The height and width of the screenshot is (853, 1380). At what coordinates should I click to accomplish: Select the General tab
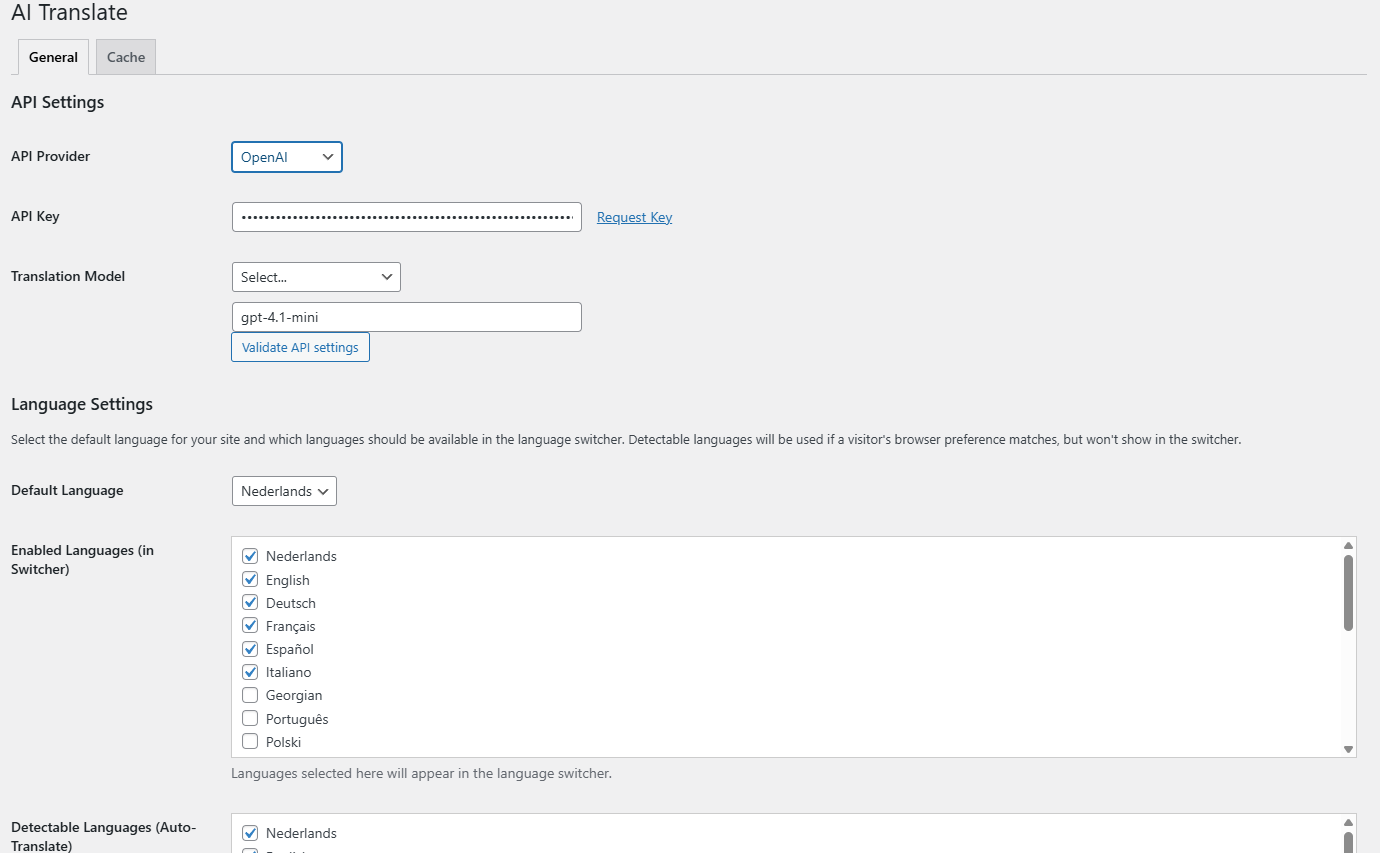pos(53,57)
